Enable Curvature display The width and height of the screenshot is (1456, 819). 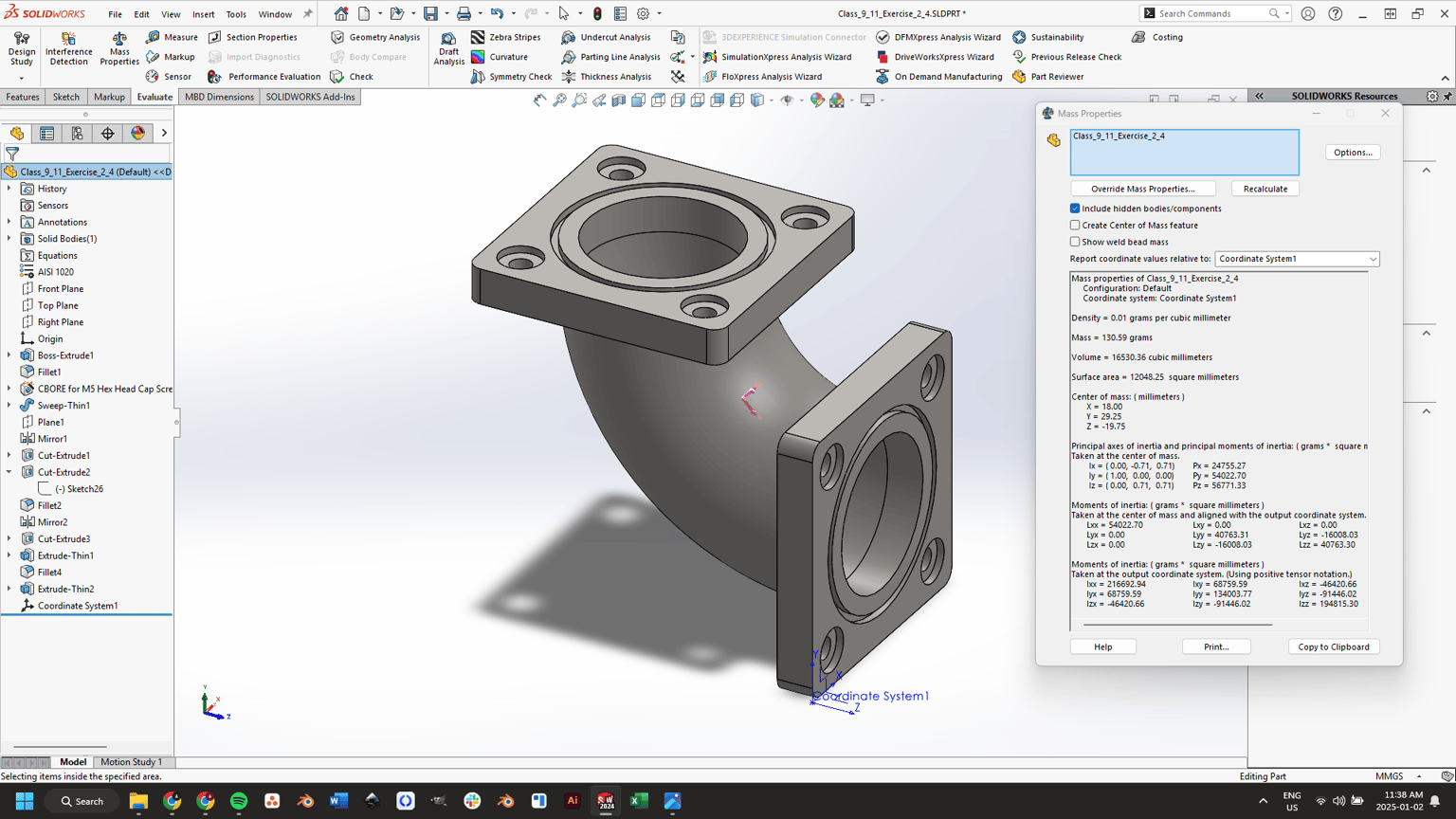pyautogui.click(x=500, y=57)
